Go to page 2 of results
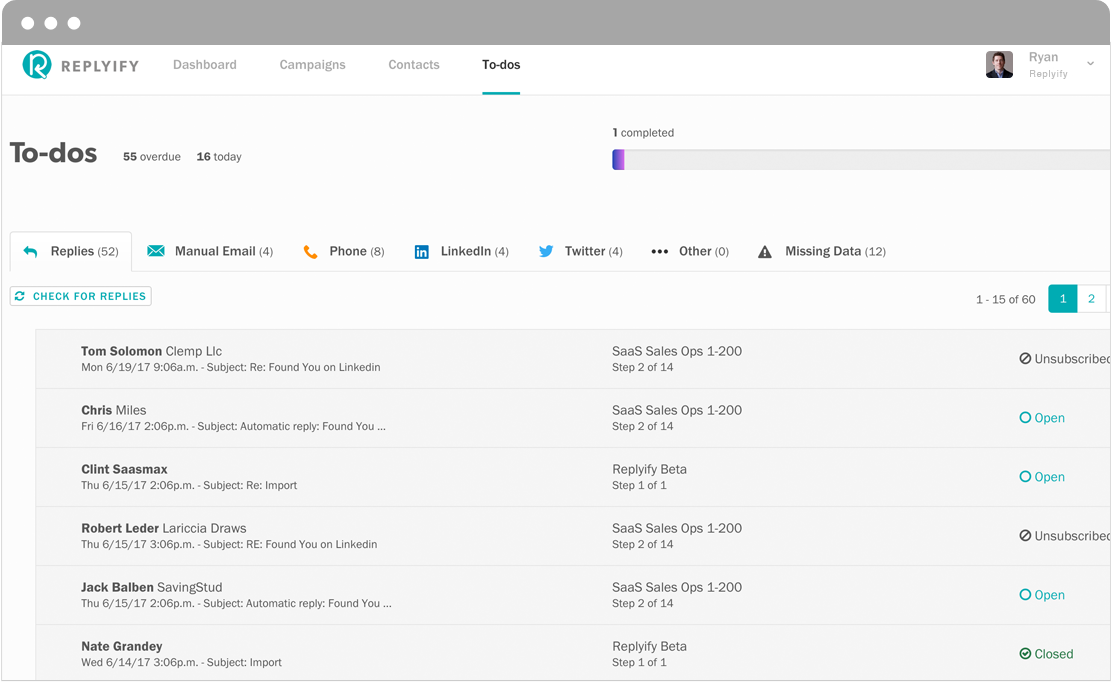Screen dimensions: 1112x682 click(1091, 299)
